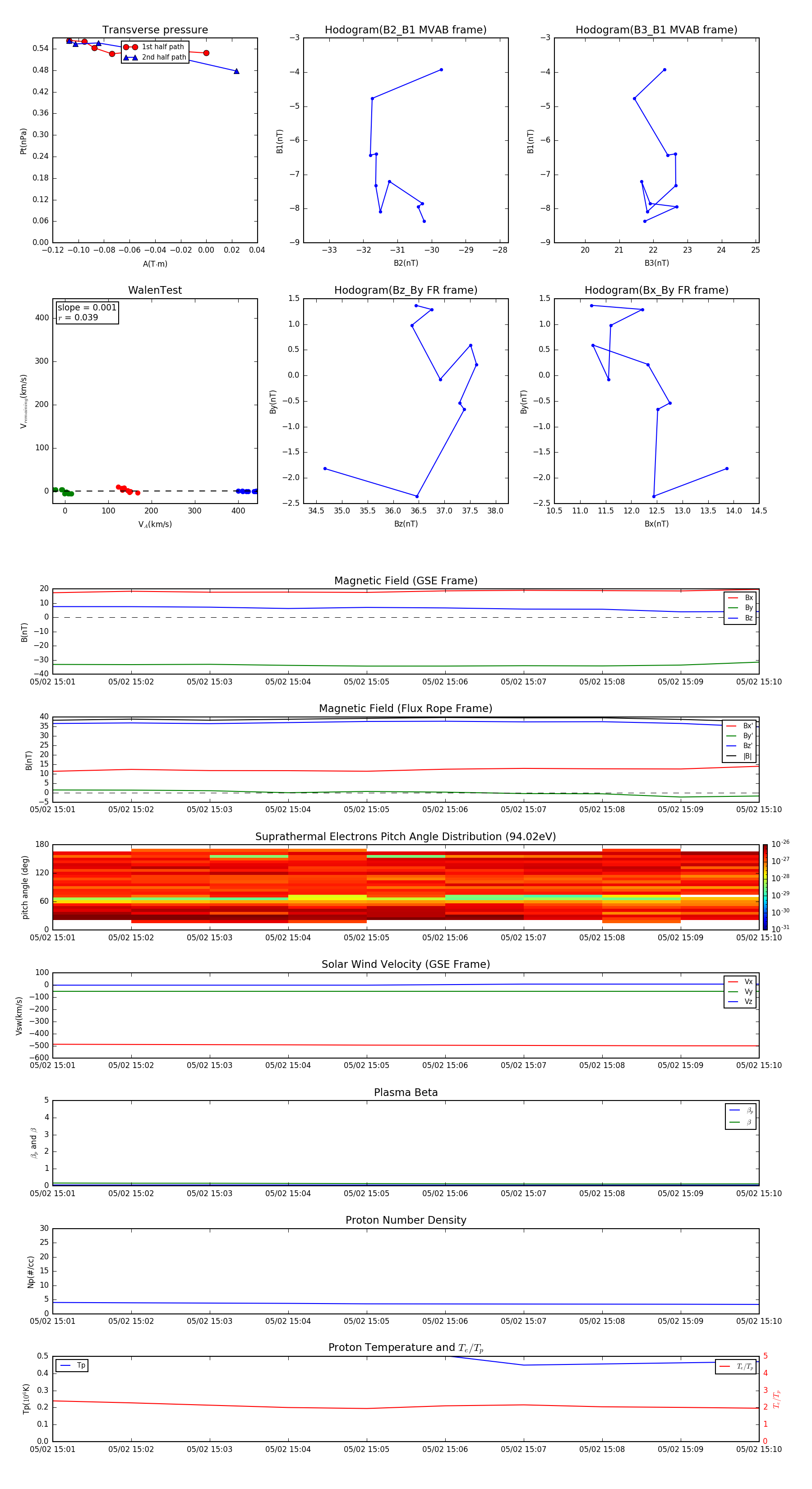
Task: Select the Bx entry in the GSE magnetic field legend
Action: coord(740,598)
